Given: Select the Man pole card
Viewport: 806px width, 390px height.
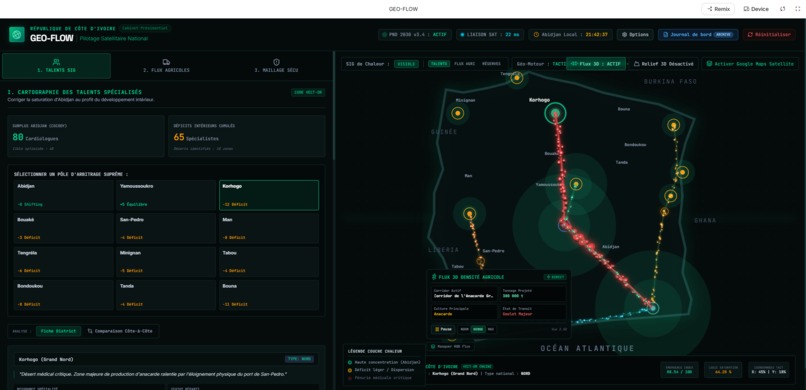Looking at the screenshot, I should click(x=269, y=228).
